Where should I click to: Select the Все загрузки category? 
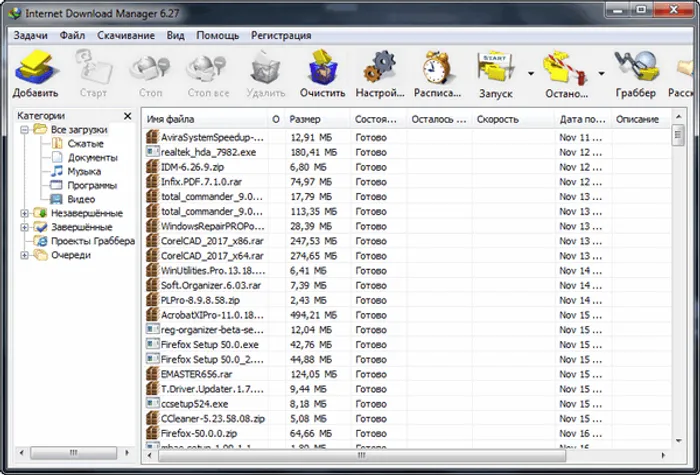[x=79, y=130]
